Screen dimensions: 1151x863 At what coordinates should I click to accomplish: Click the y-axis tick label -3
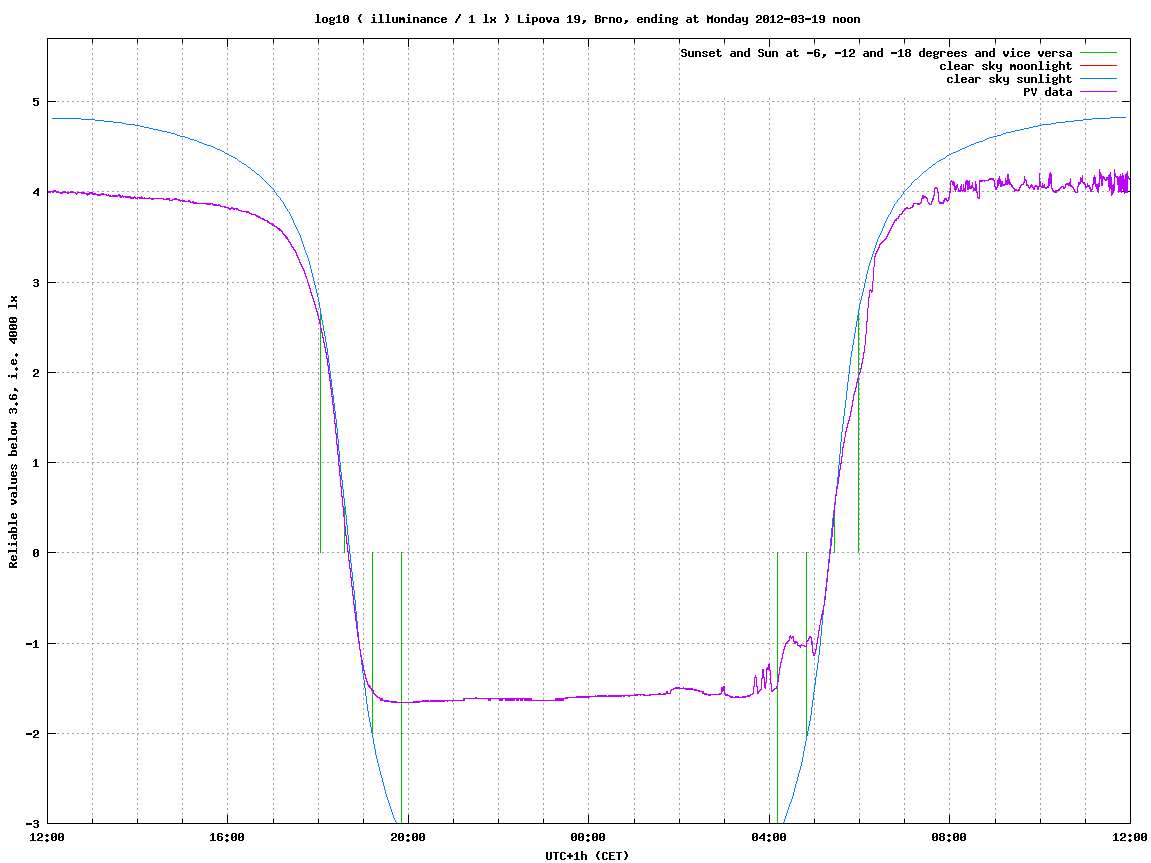point(32,823)
